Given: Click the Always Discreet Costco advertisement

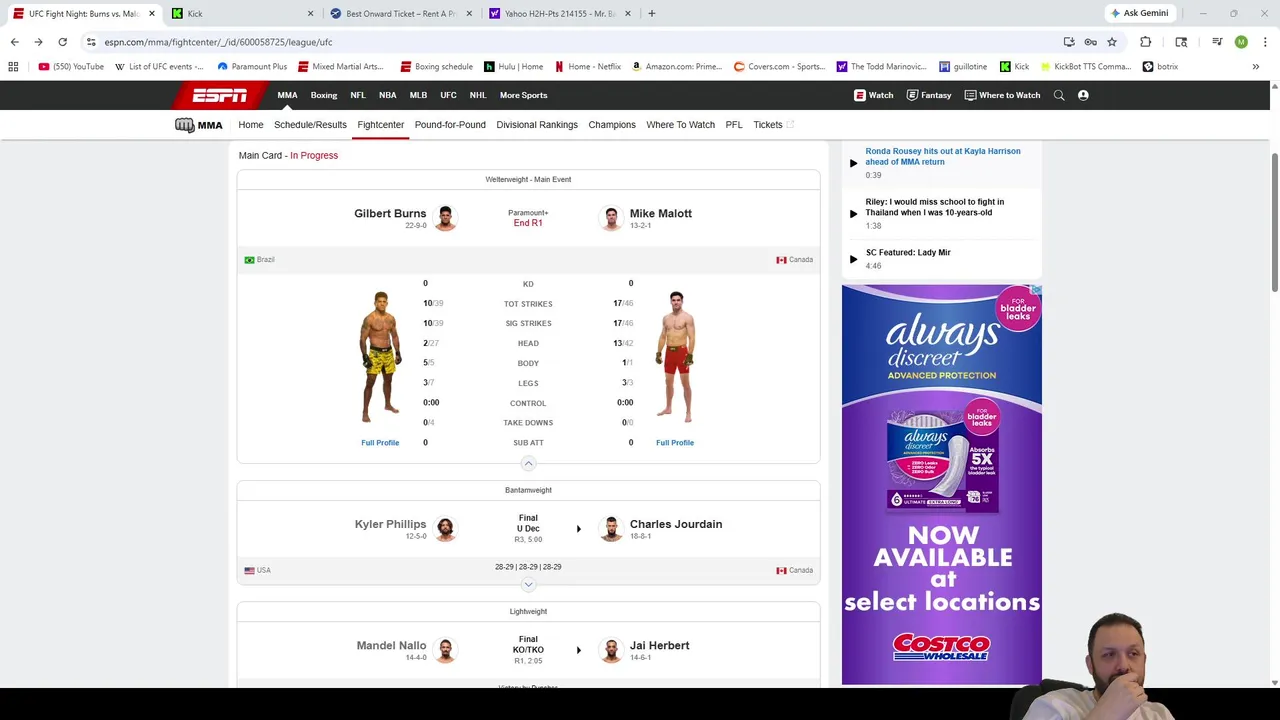Looking at the screenshot, I should [942, 485].
